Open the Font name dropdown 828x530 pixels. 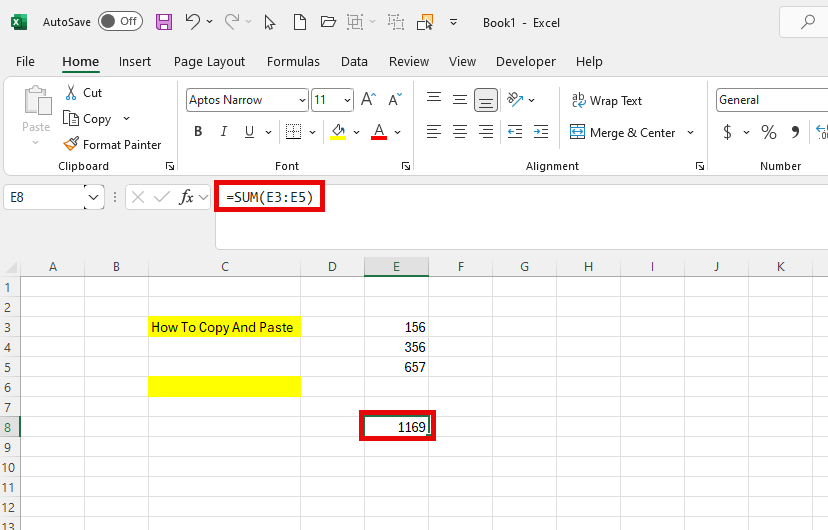302,100
